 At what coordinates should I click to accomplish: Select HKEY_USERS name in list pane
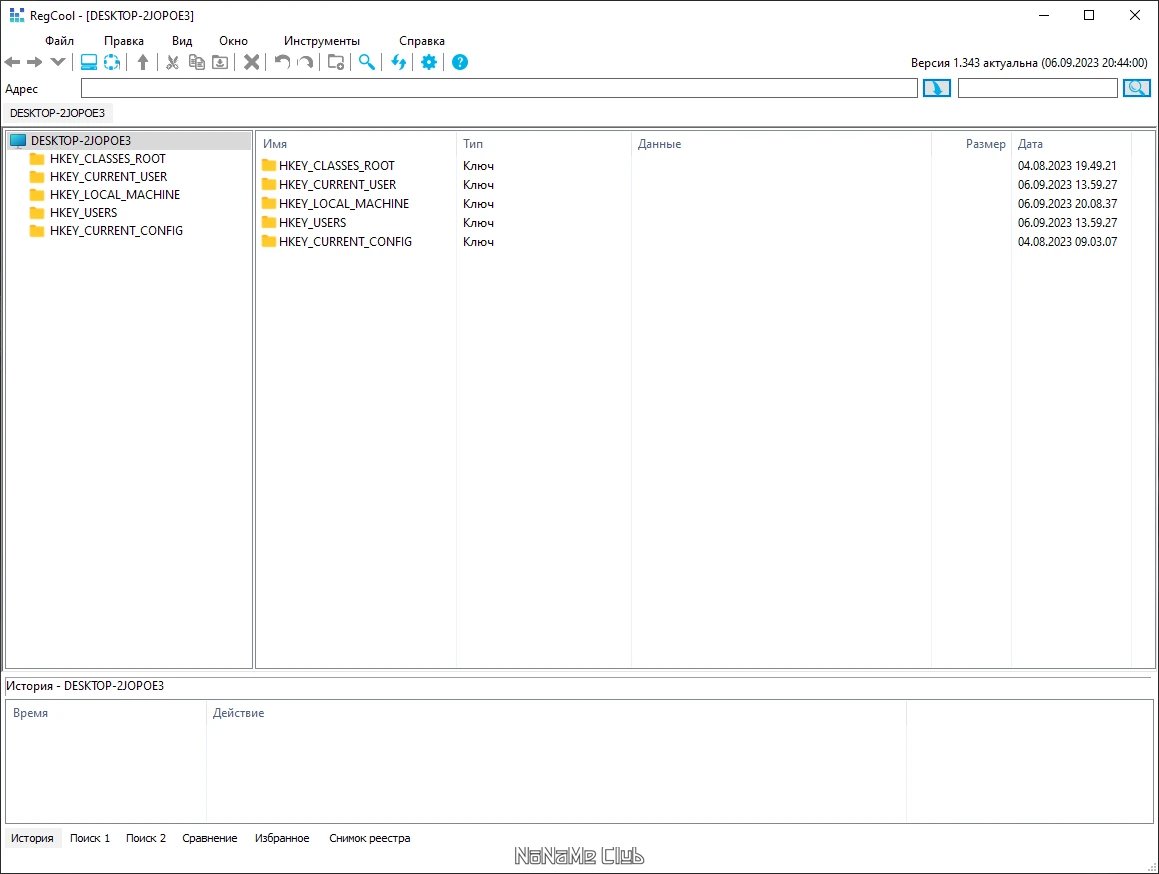[313, 223]
